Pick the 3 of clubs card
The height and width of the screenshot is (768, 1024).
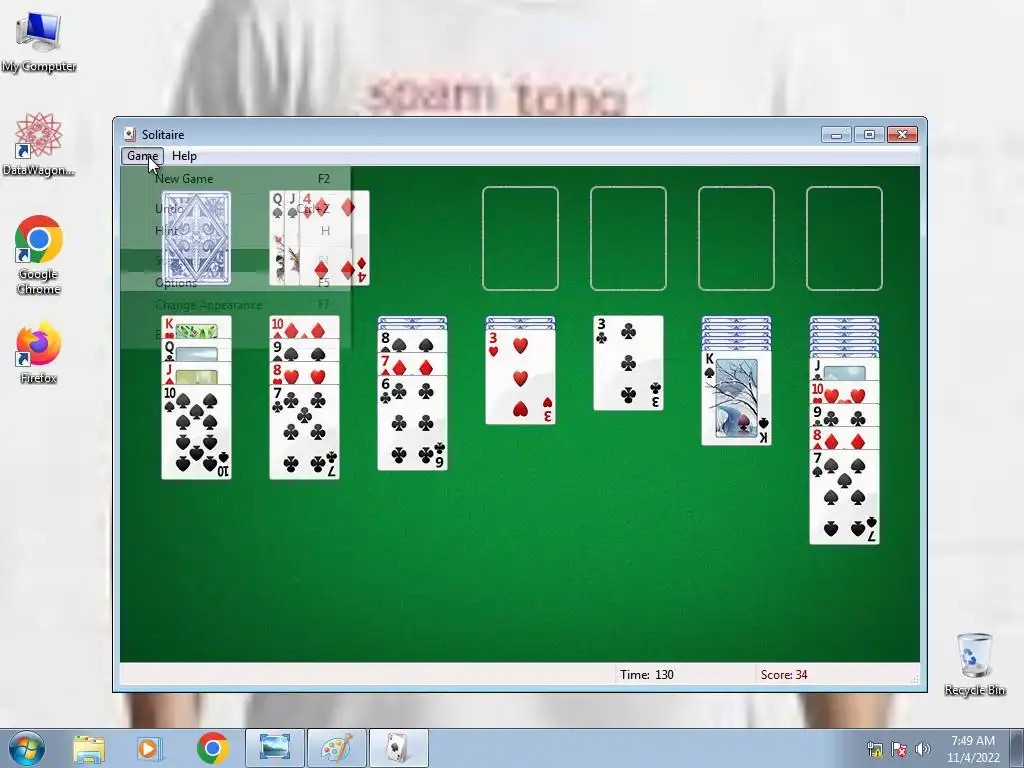[x=628, y=363]
